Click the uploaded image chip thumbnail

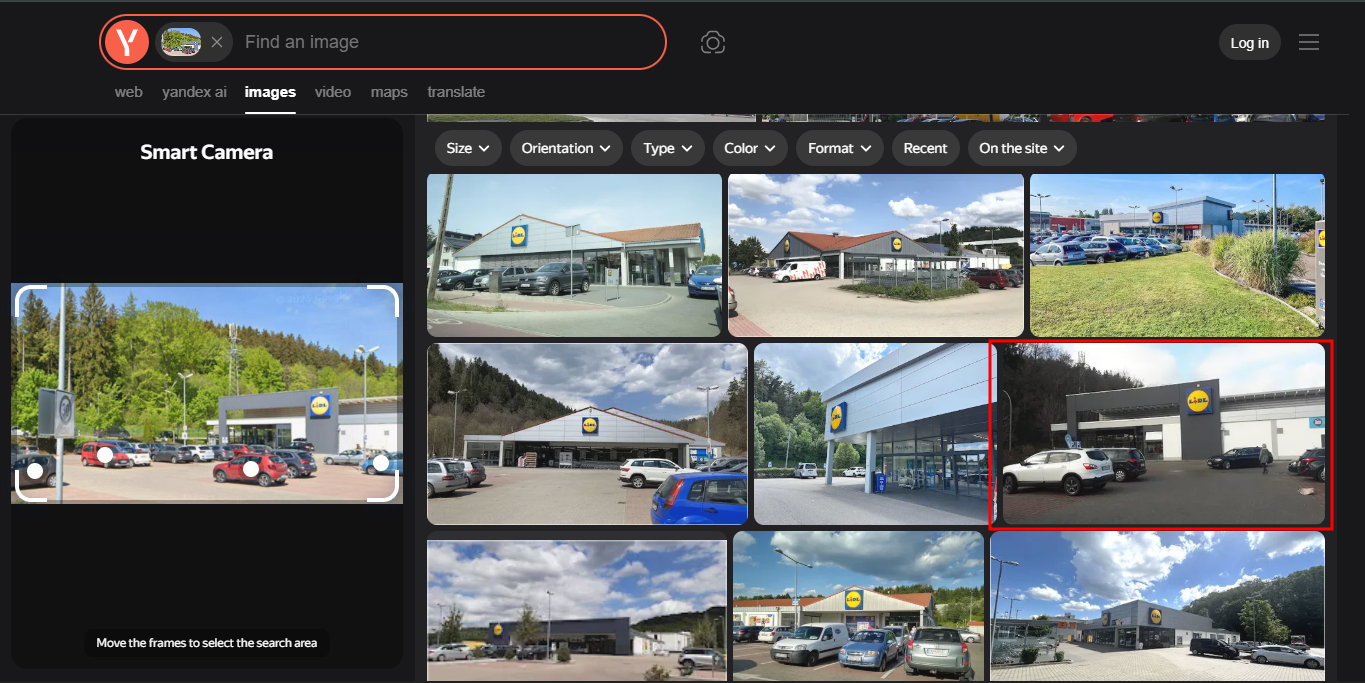click(x=181, y=42)
